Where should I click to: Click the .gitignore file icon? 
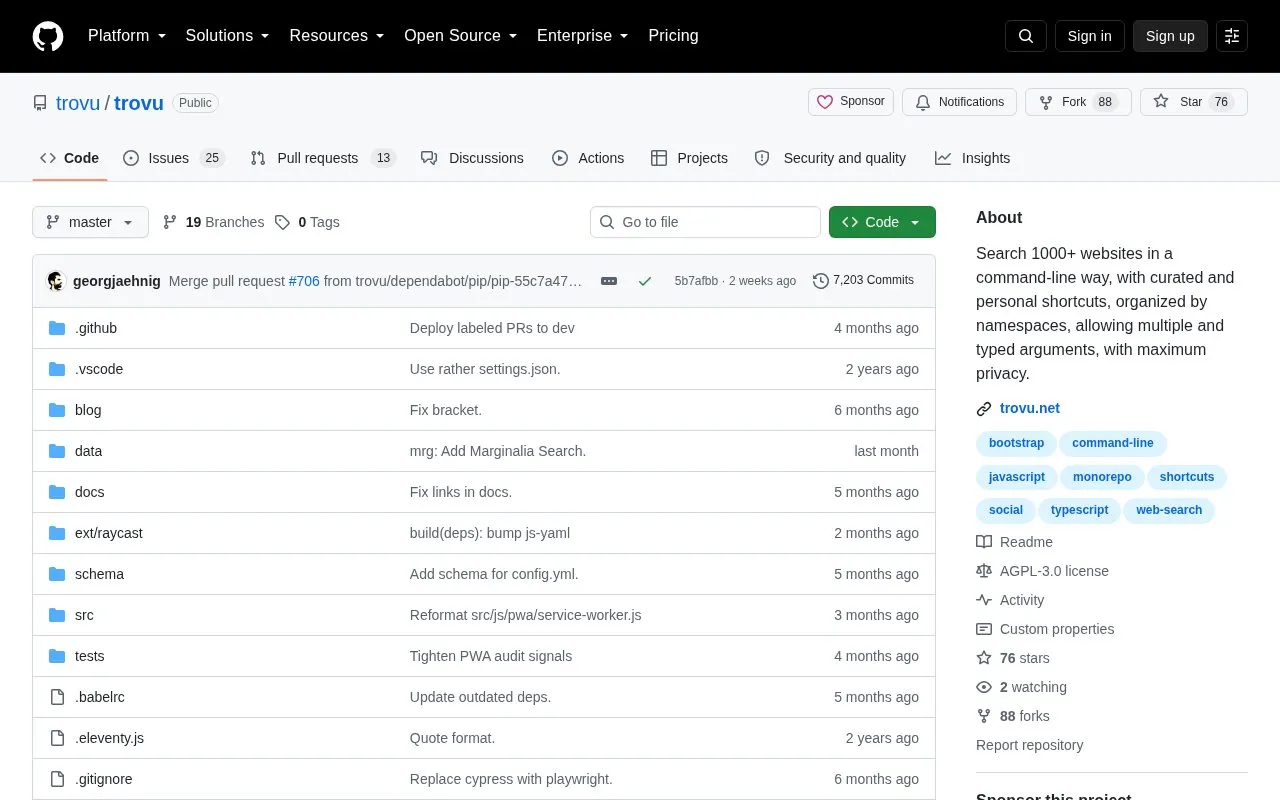(57, 779)
